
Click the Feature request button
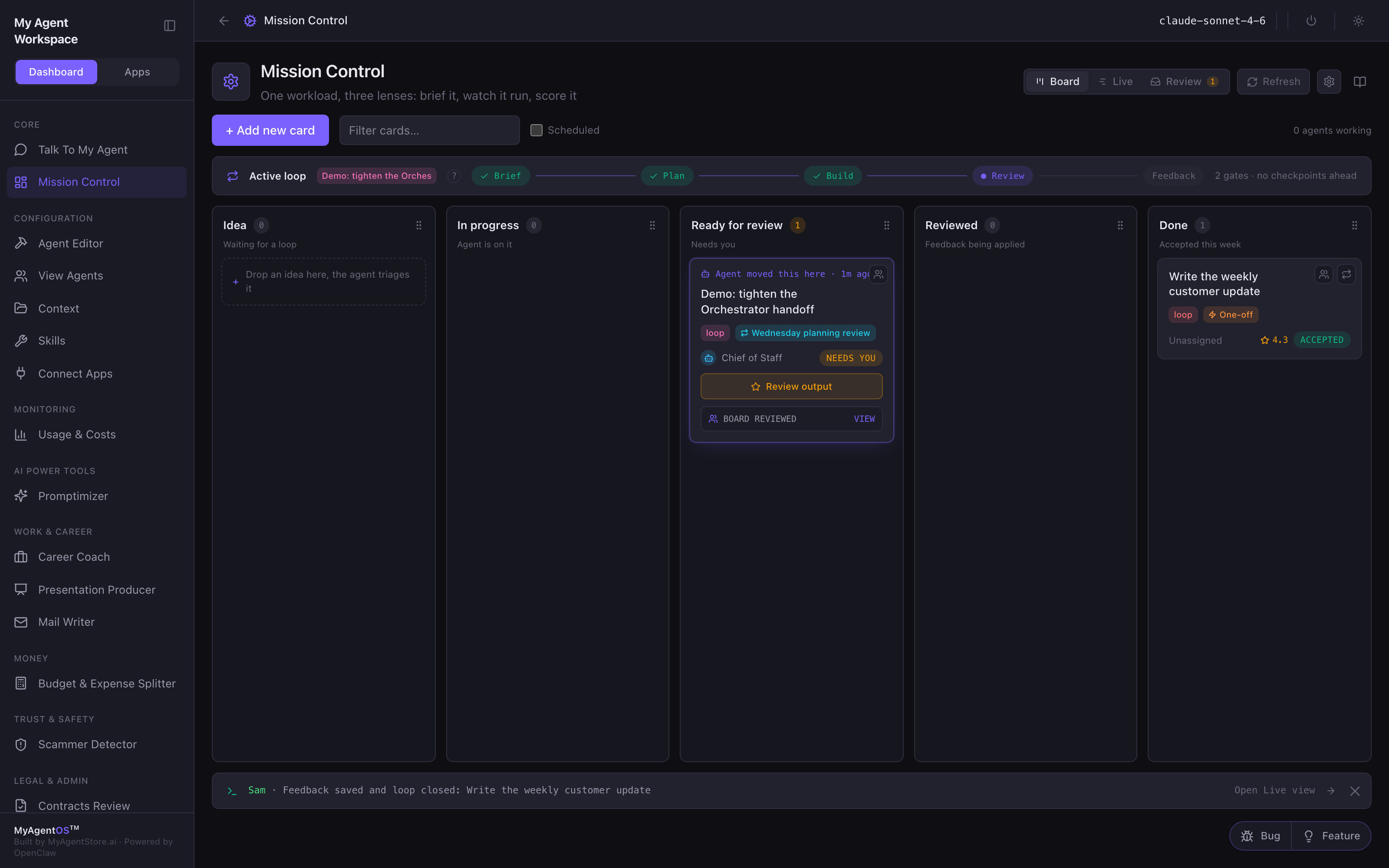pyautogui.click(x=1331, y=836)
